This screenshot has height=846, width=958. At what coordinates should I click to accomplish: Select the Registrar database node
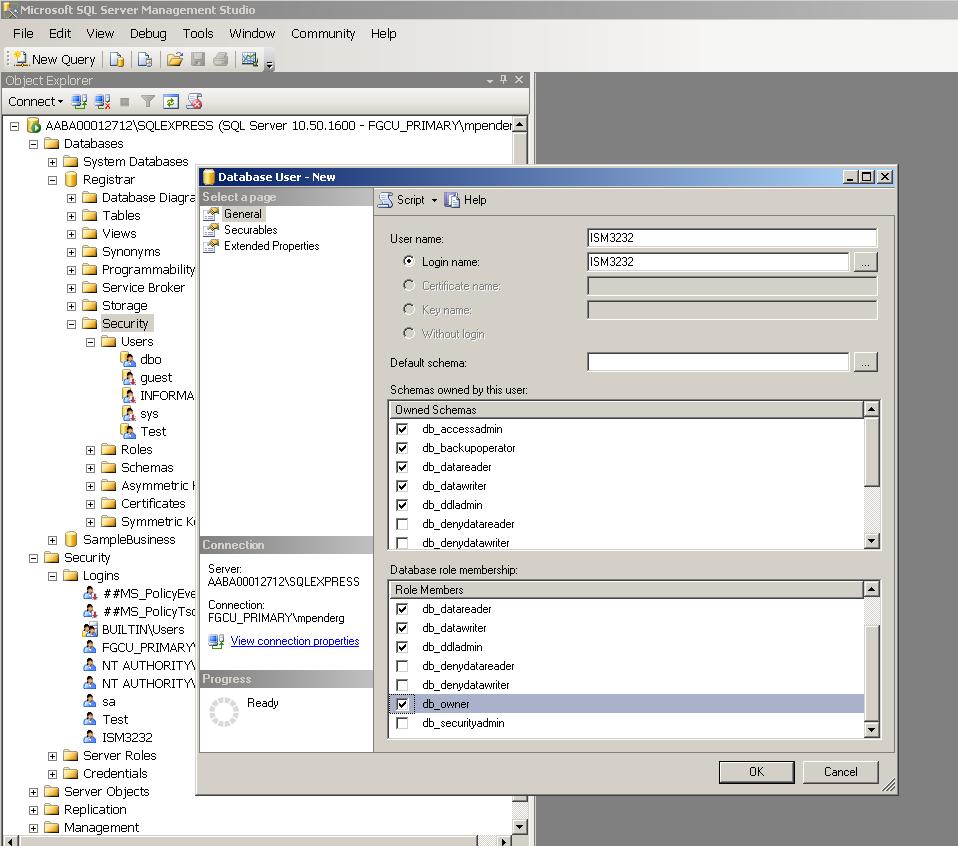109,180
